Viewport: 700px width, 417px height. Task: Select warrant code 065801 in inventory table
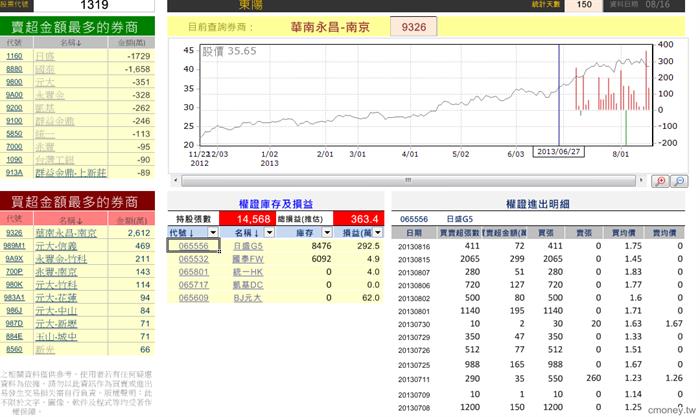click(193, 272)
